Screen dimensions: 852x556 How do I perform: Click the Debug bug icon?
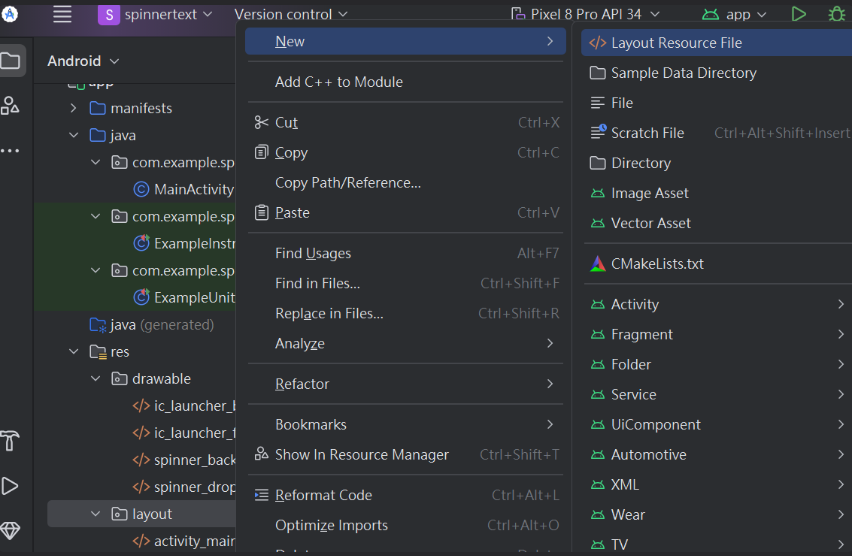(836, 14)
